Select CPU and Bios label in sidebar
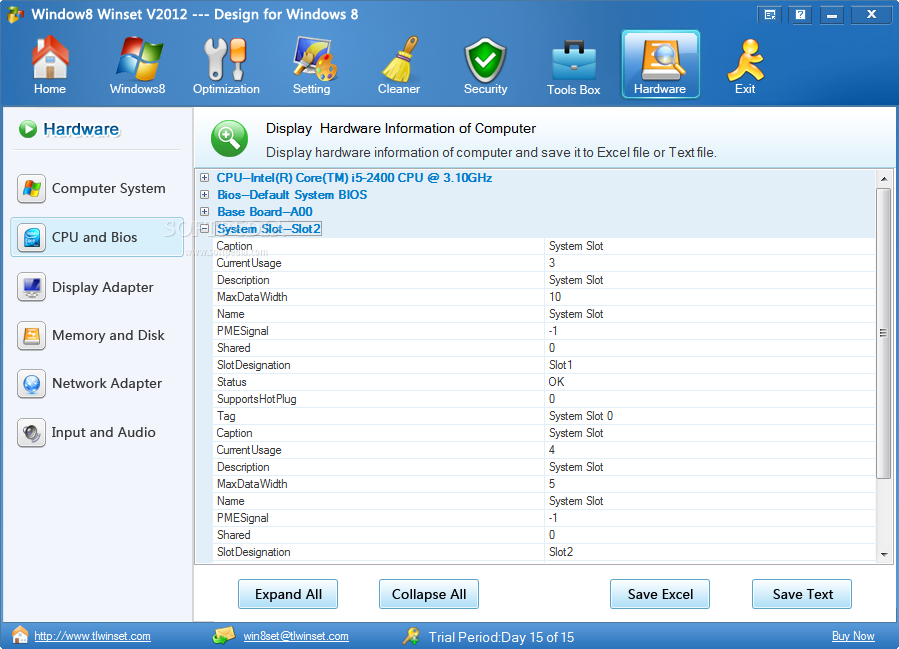Viewport: 899px width, 649px height. click(95, 237)
